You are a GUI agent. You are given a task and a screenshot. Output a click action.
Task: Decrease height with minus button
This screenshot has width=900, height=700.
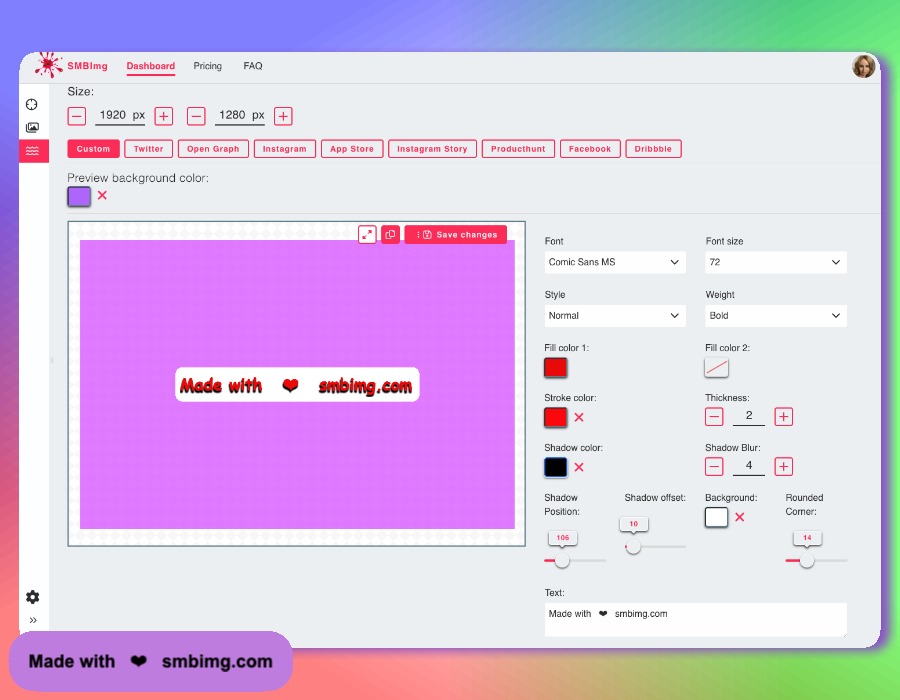tap(196, 116)
